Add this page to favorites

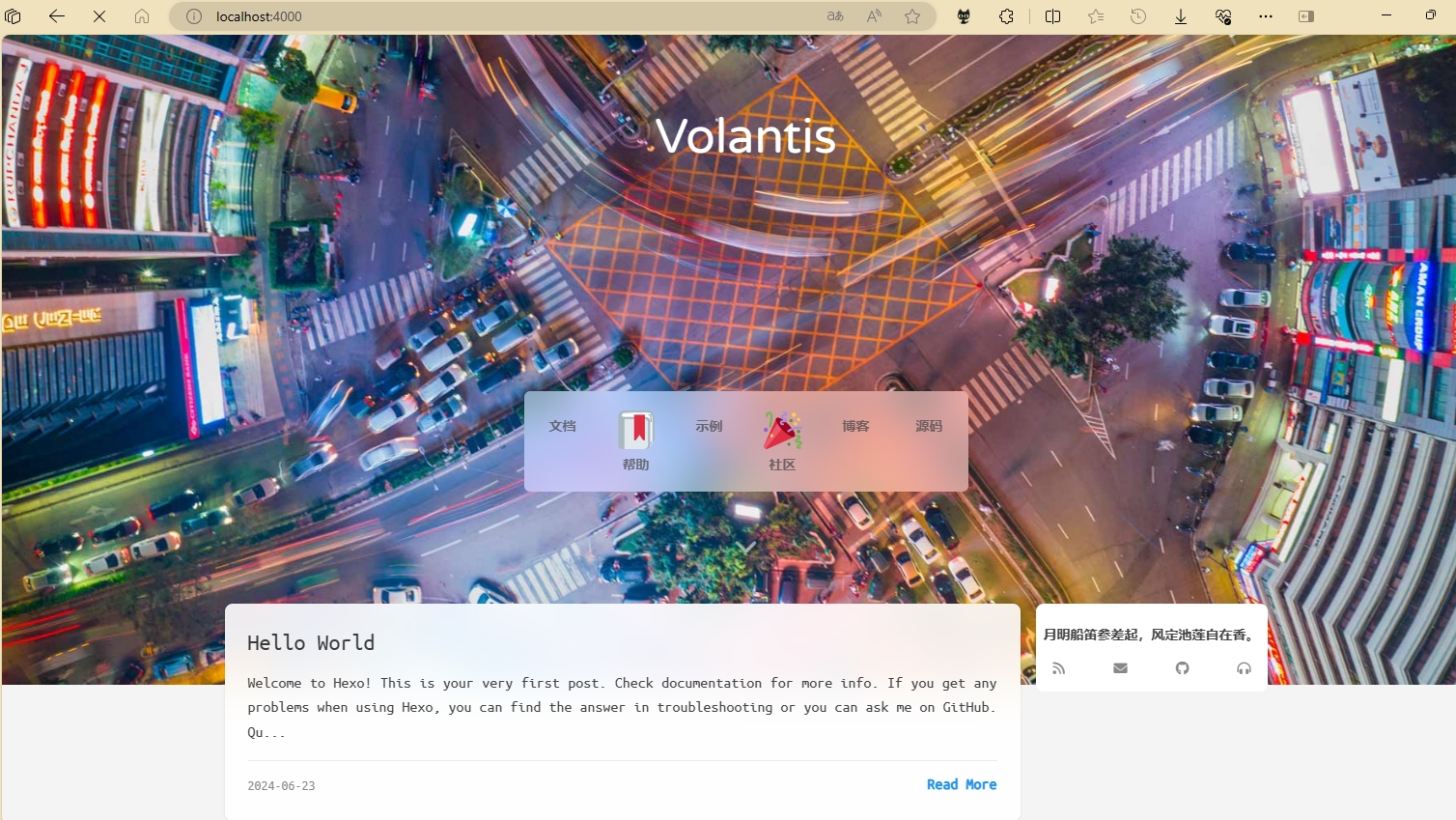(912, 16)
